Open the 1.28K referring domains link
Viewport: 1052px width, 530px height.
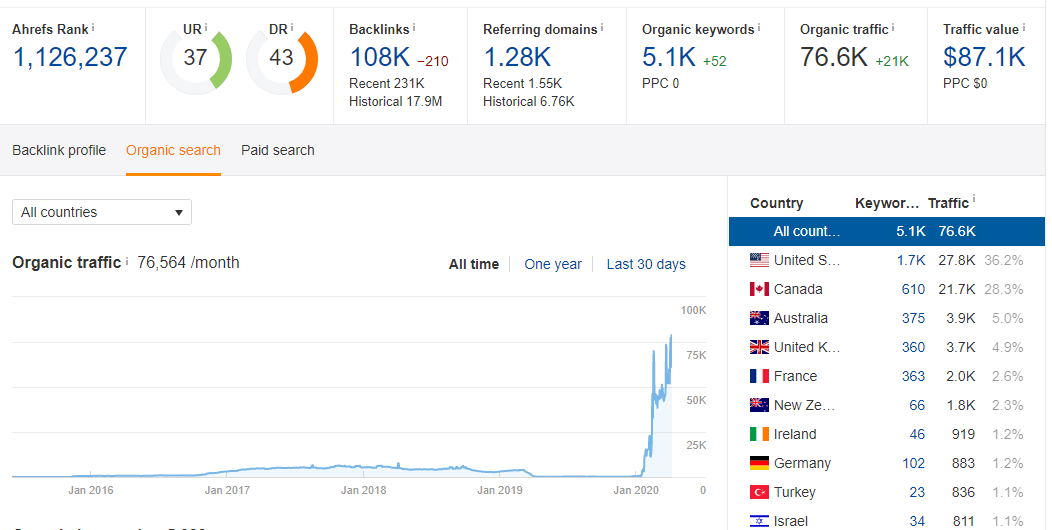(x=517, y=57)
